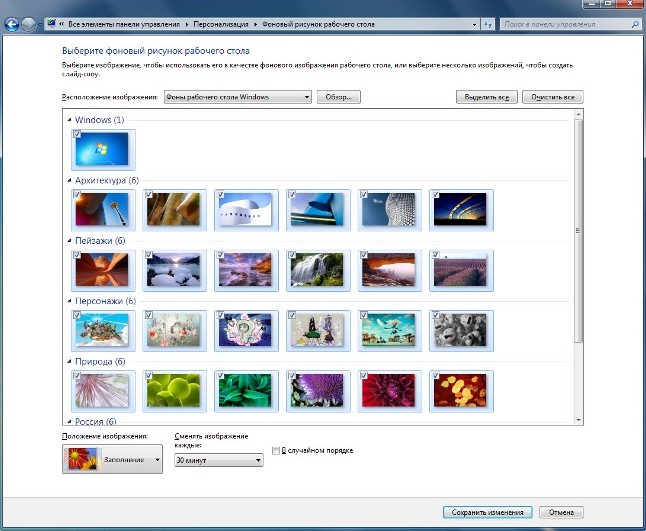
Task: Select the grey monochrome creatures wallpaper
Action: pos(460,330)
